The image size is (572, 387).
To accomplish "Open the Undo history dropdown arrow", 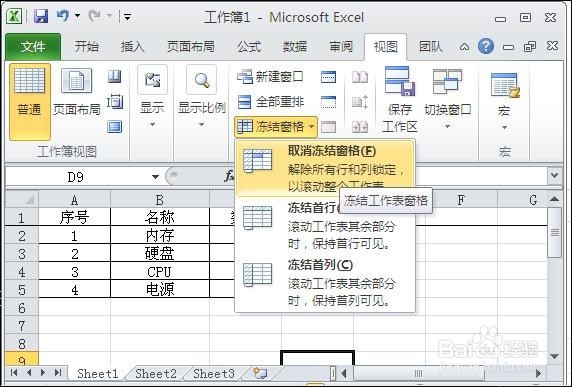I will [x=77, y=16].
